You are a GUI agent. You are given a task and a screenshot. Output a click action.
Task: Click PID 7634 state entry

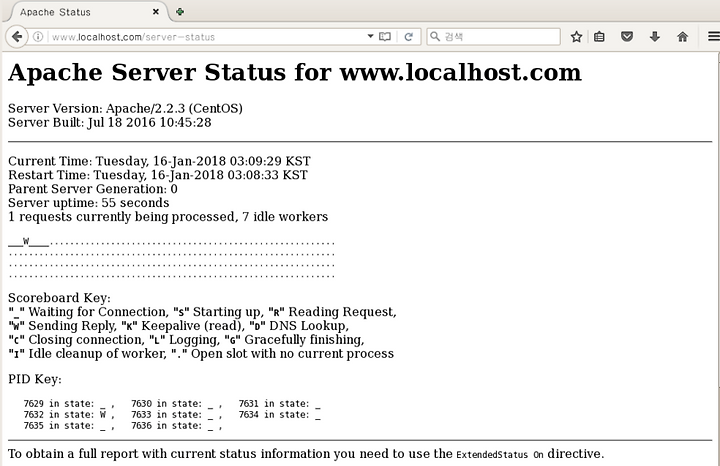(279, 415)
